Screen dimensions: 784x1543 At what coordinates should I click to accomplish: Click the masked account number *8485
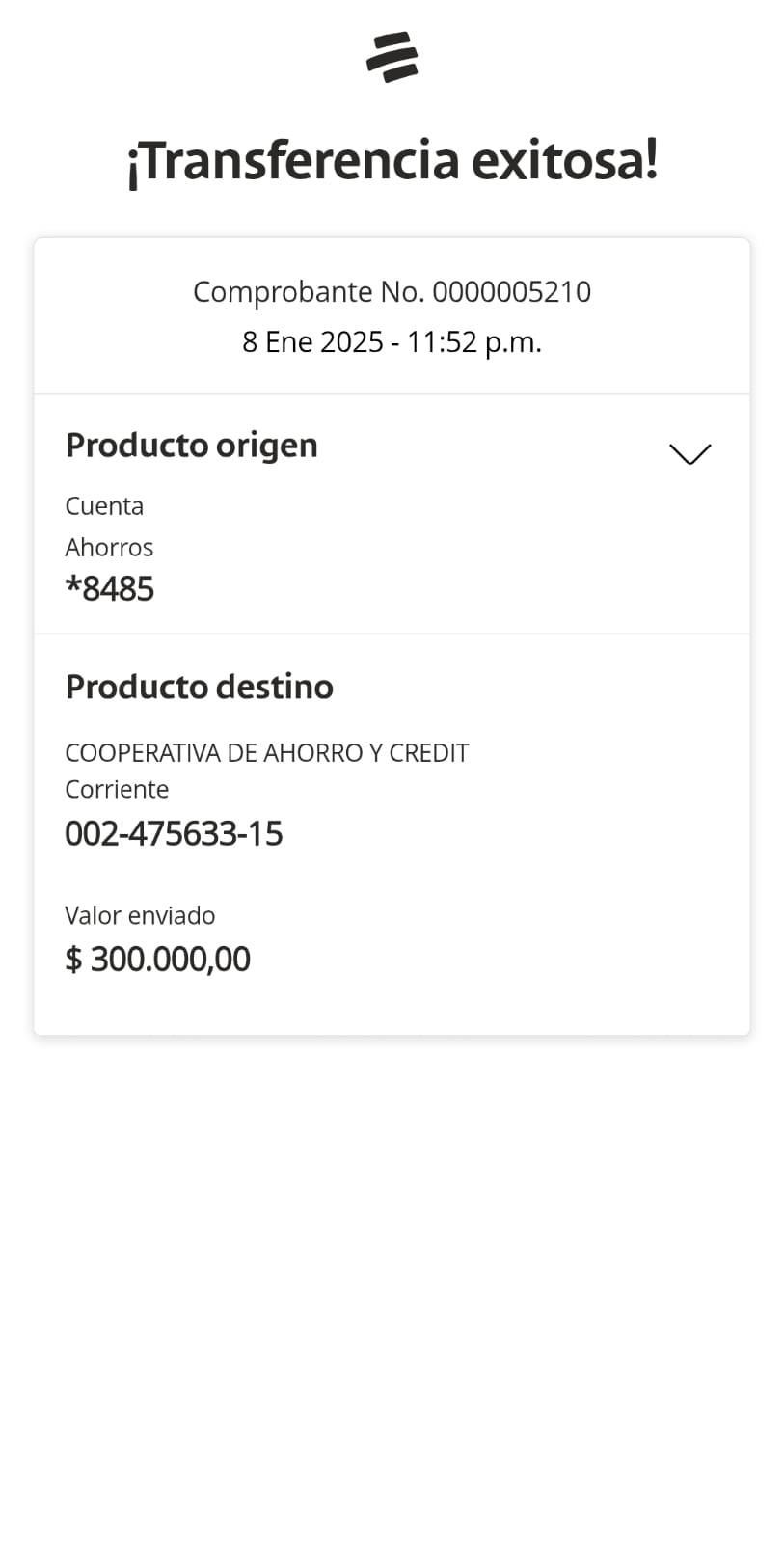tap(109, 589)
